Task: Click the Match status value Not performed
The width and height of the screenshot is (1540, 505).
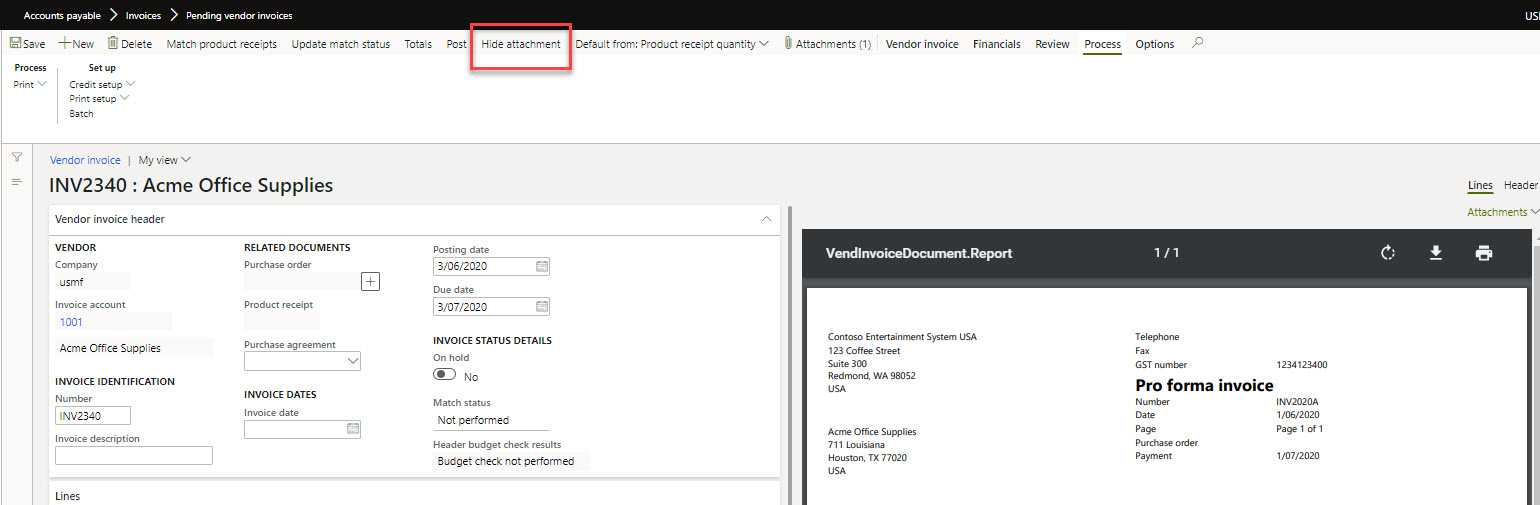Action: pyautogui.click(x=491, y=420)
